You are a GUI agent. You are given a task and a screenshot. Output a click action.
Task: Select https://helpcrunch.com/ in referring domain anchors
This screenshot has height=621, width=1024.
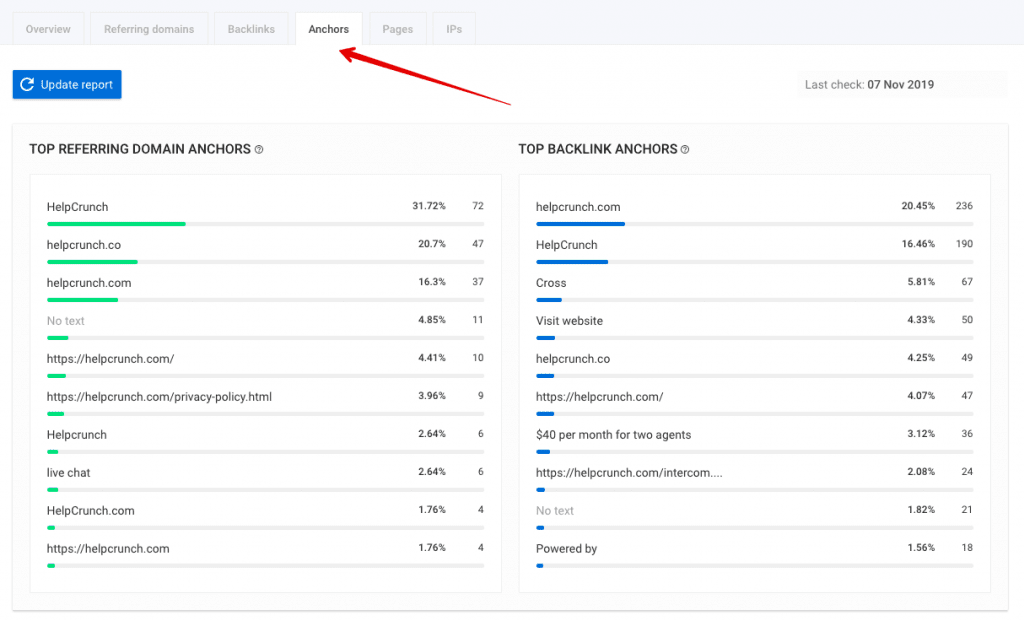[x=110, y=358]
